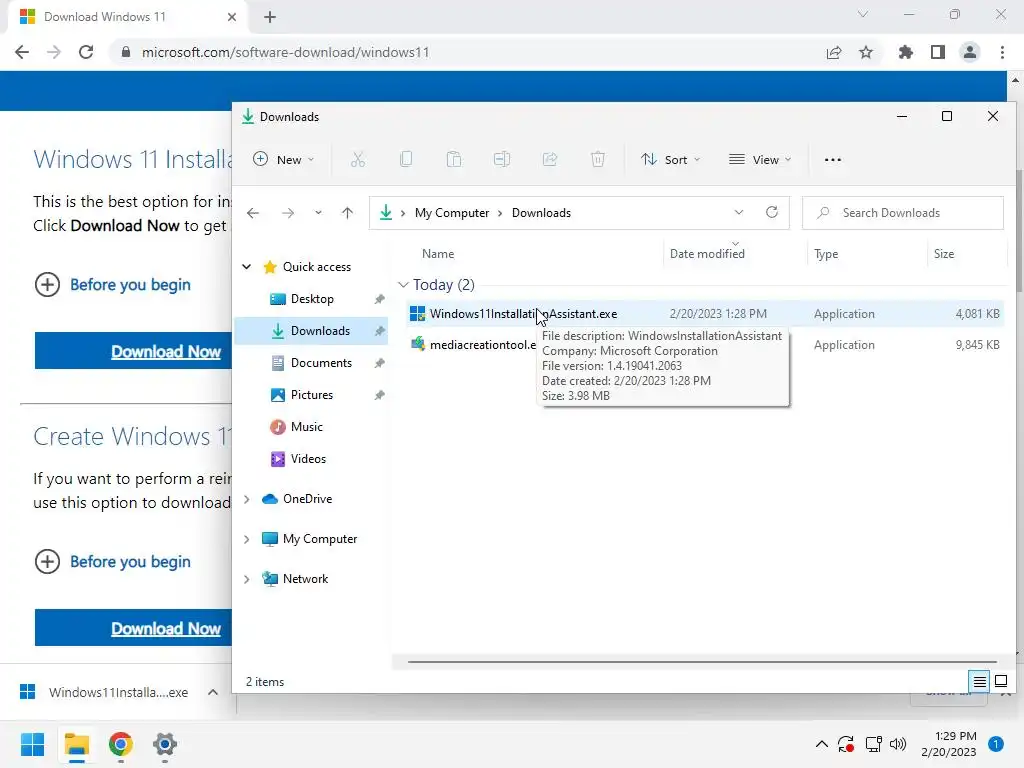Select Music in navigation pane
Viewport: 1024px width, 768px height.
click(x=312, y=426)
